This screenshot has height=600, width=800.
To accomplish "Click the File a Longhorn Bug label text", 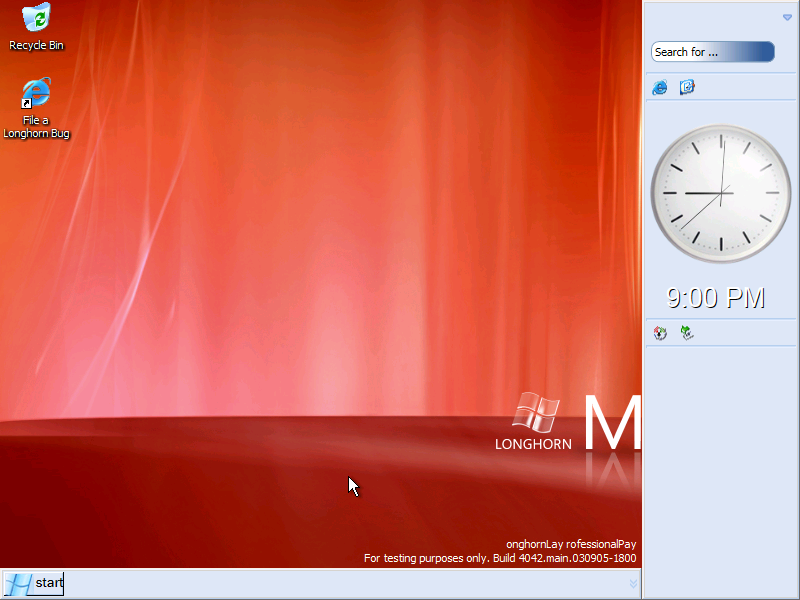I will (36, 126).
